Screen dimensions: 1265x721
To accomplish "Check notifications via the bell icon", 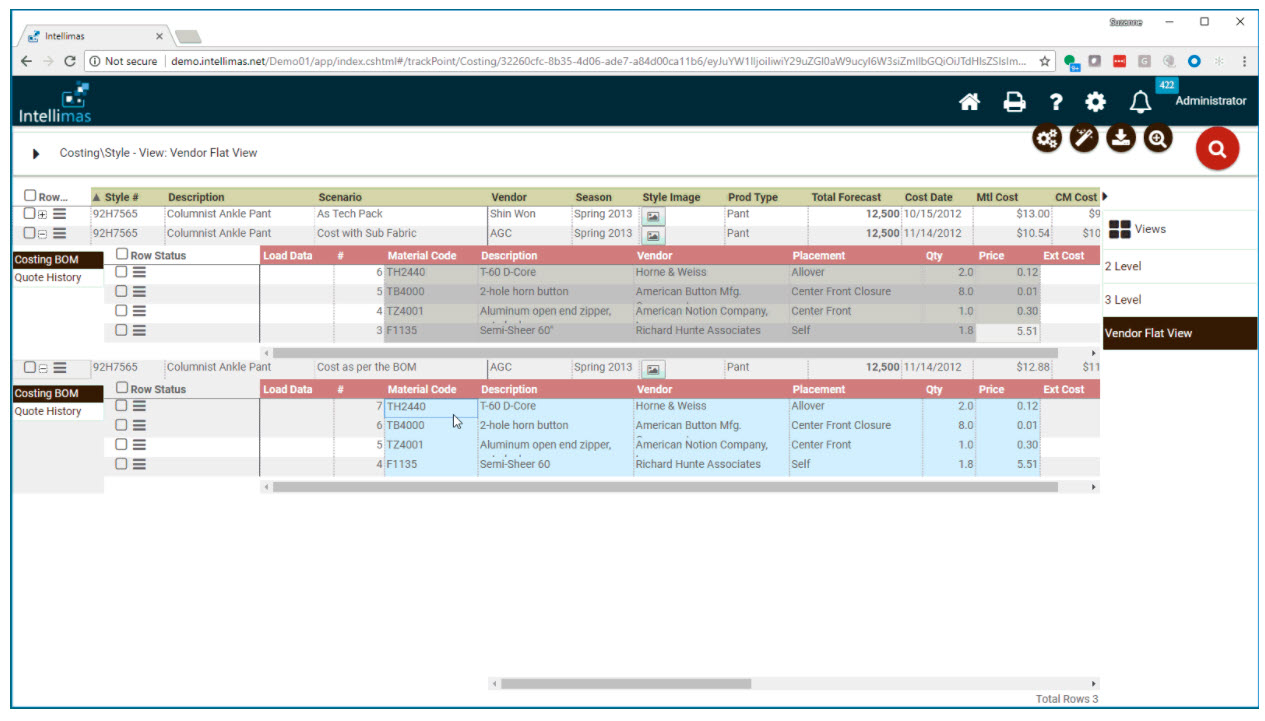I will 1140,102.
